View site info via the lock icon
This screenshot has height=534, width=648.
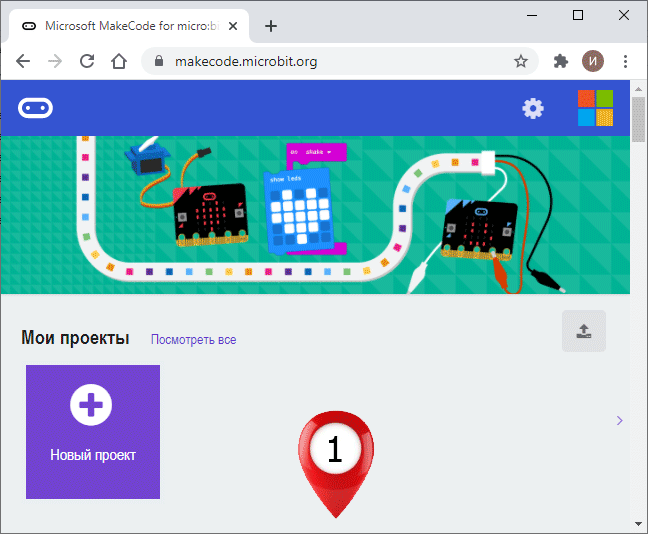pos(159,61)
